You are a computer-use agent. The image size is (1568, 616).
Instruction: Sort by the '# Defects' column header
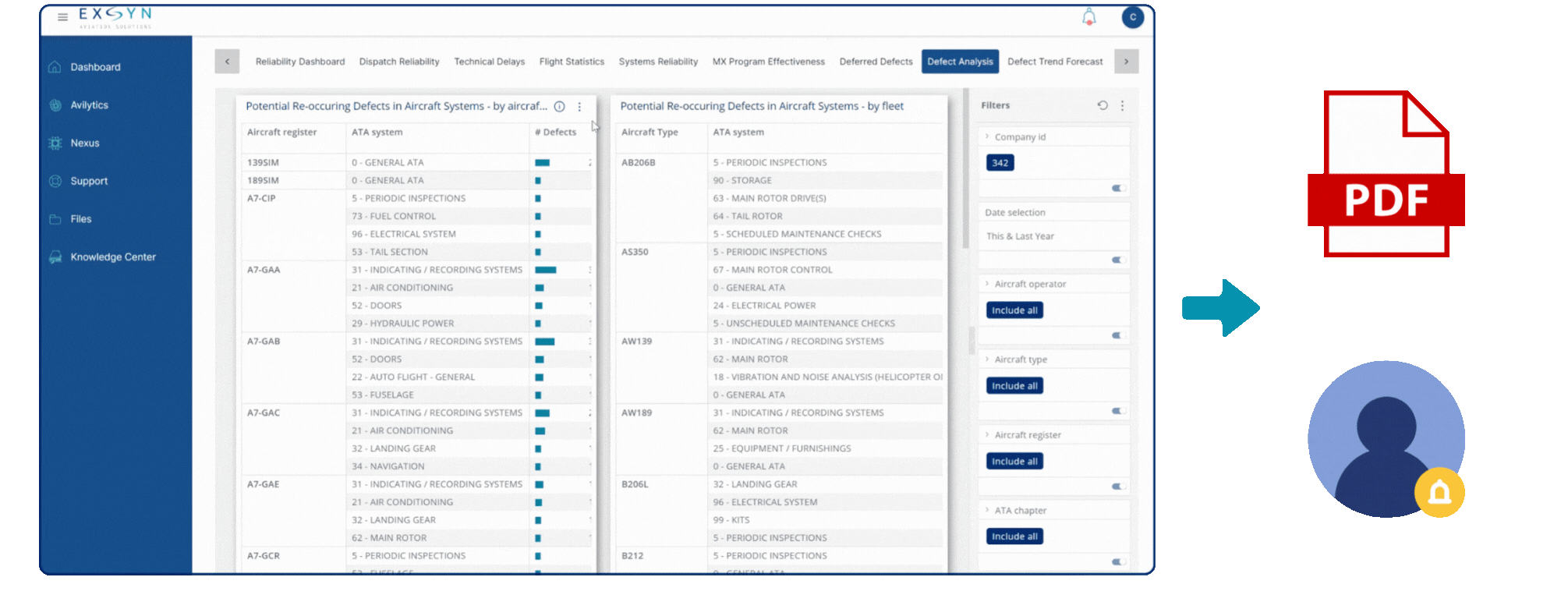[555, 133]
